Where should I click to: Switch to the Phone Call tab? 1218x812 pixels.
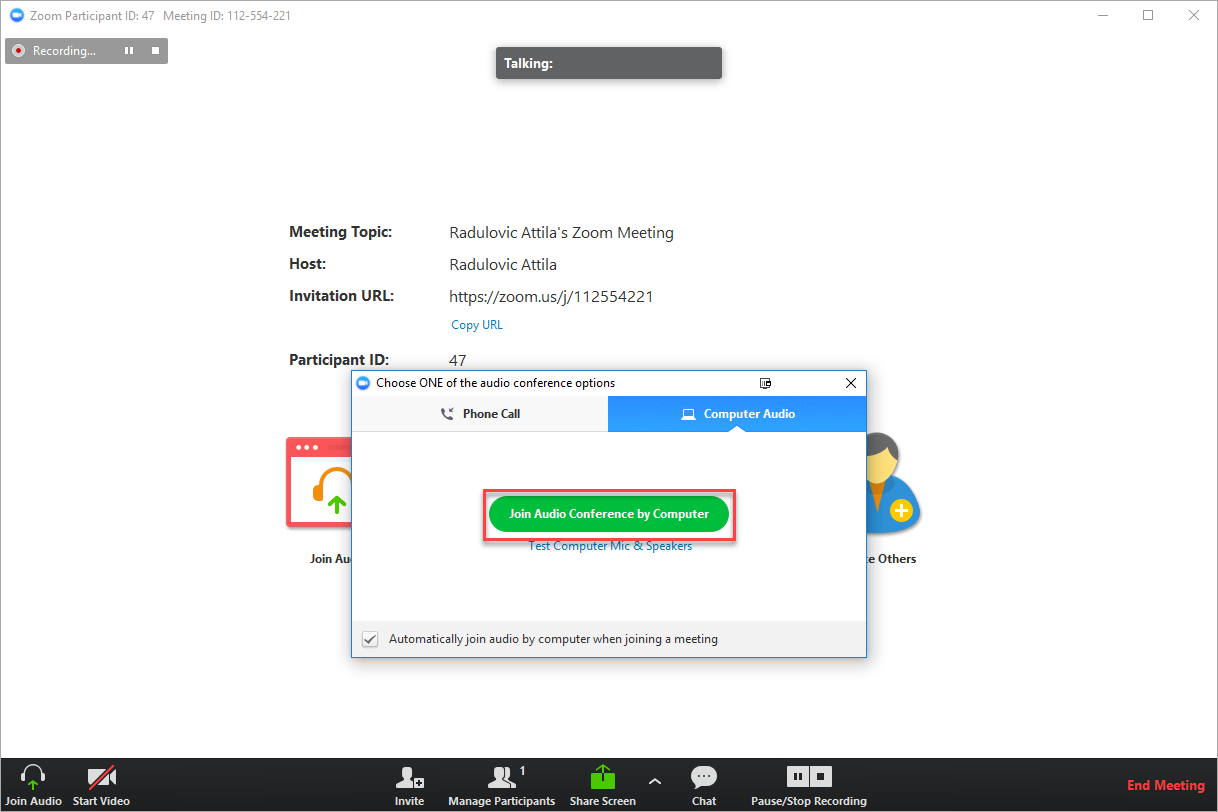pyautogui.click(x=480, y=414)
